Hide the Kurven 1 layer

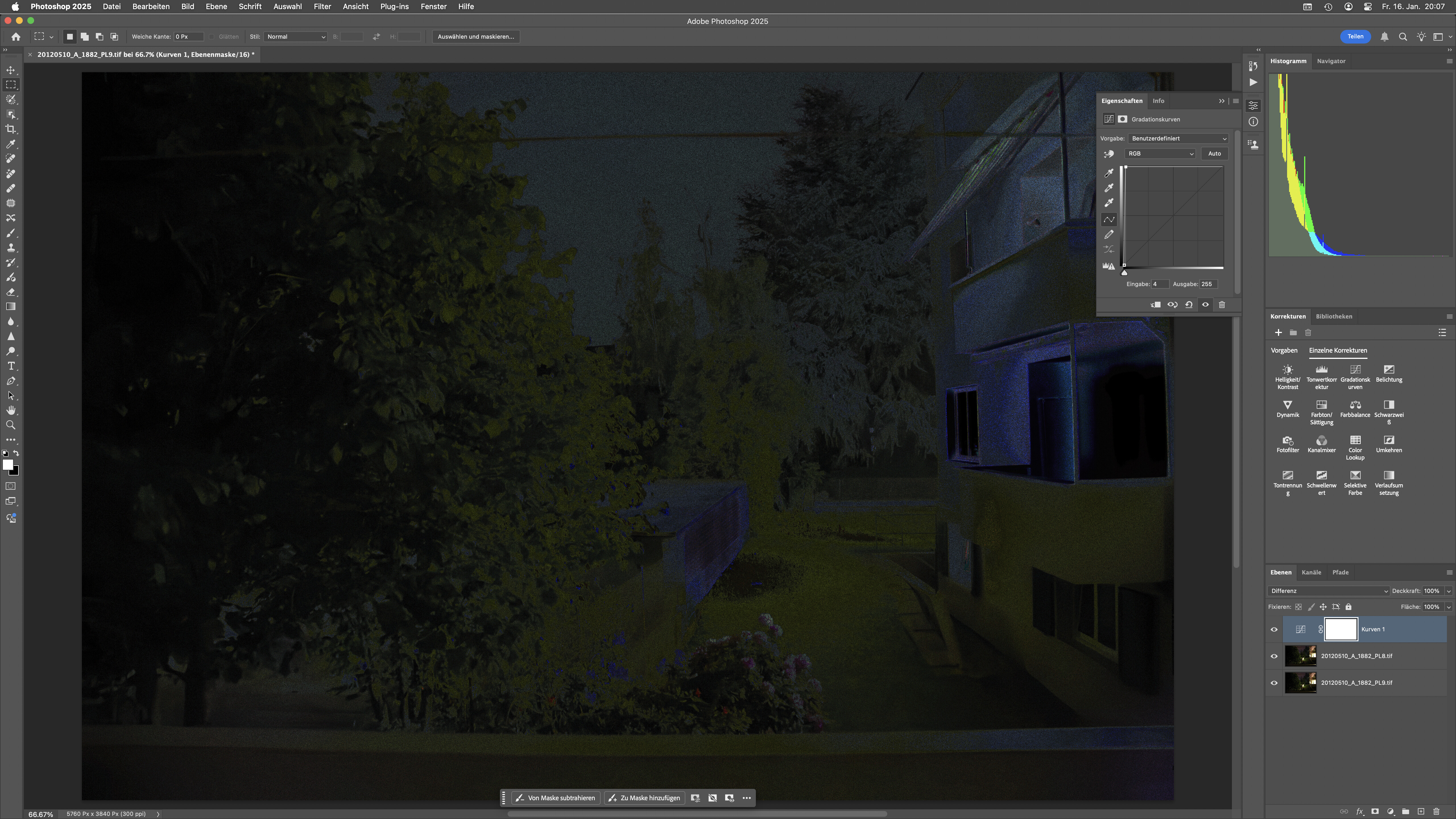click(1274, 630)
